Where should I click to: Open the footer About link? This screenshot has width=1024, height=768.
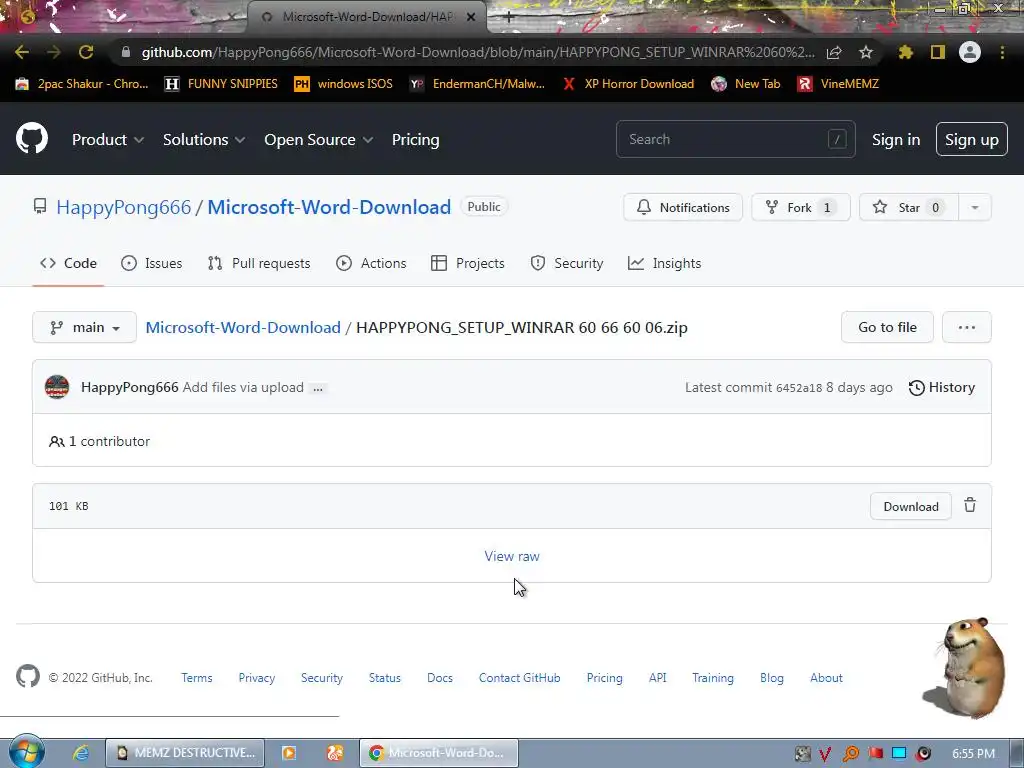pos(826,678)
